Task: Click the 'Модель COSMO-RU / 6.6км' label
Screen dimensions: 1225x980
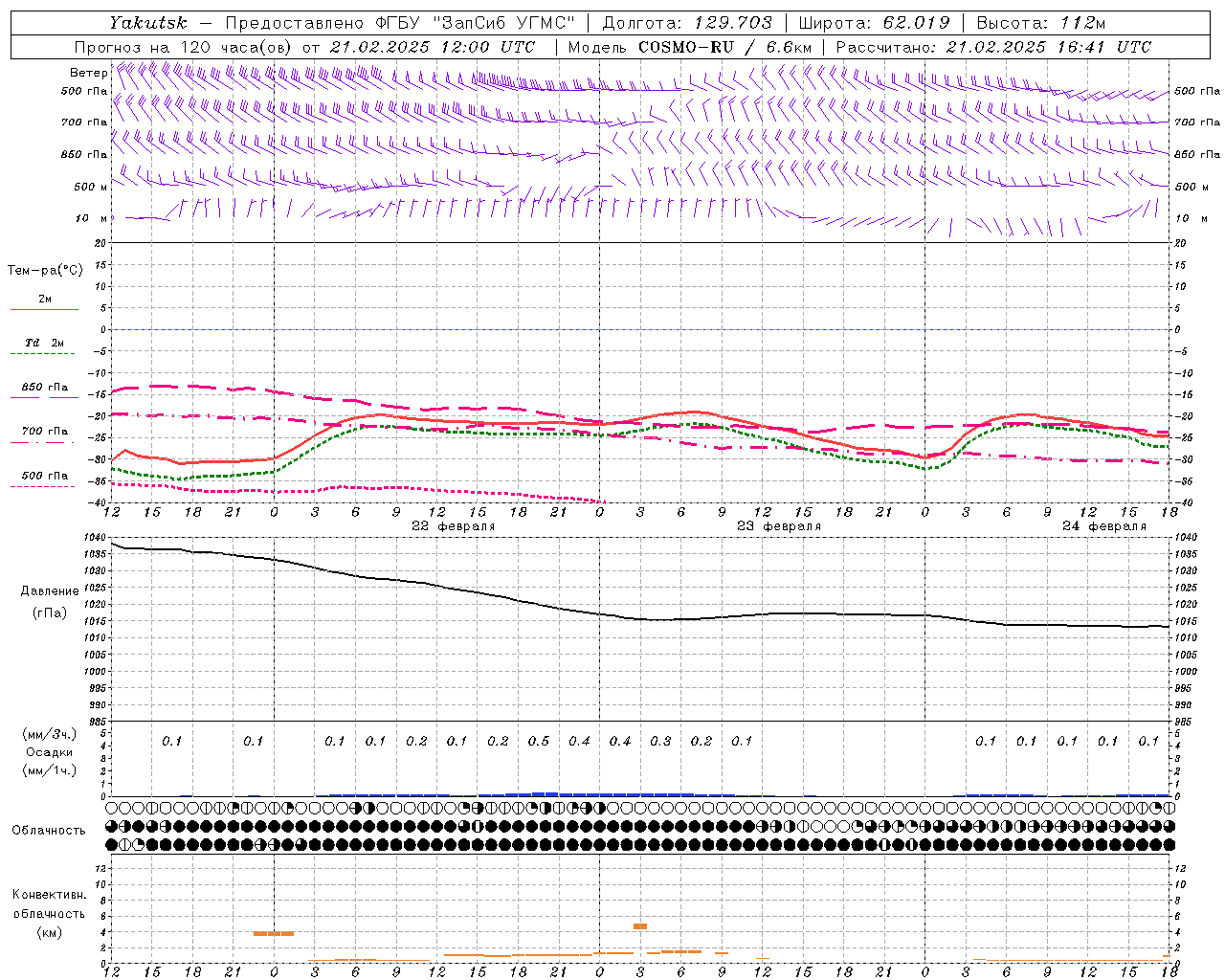Action: 690,47
